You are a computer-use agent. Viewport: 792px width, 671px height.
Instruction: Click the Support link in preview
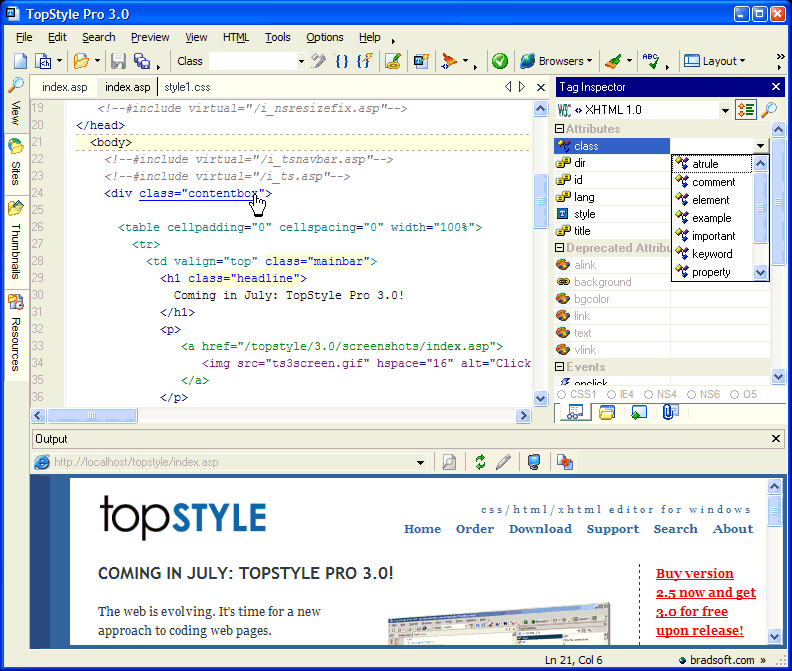[613, 529]
